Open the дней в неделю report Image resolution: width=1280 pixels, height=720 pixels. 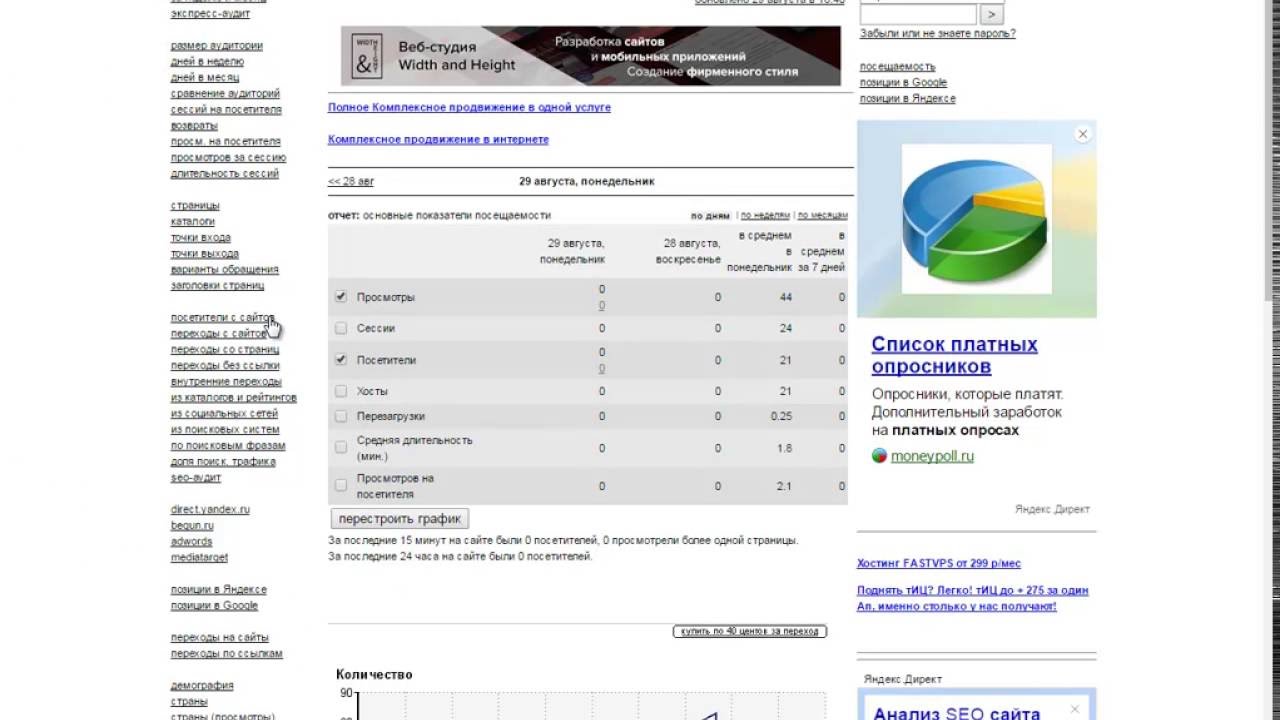[x=207, y=61]
